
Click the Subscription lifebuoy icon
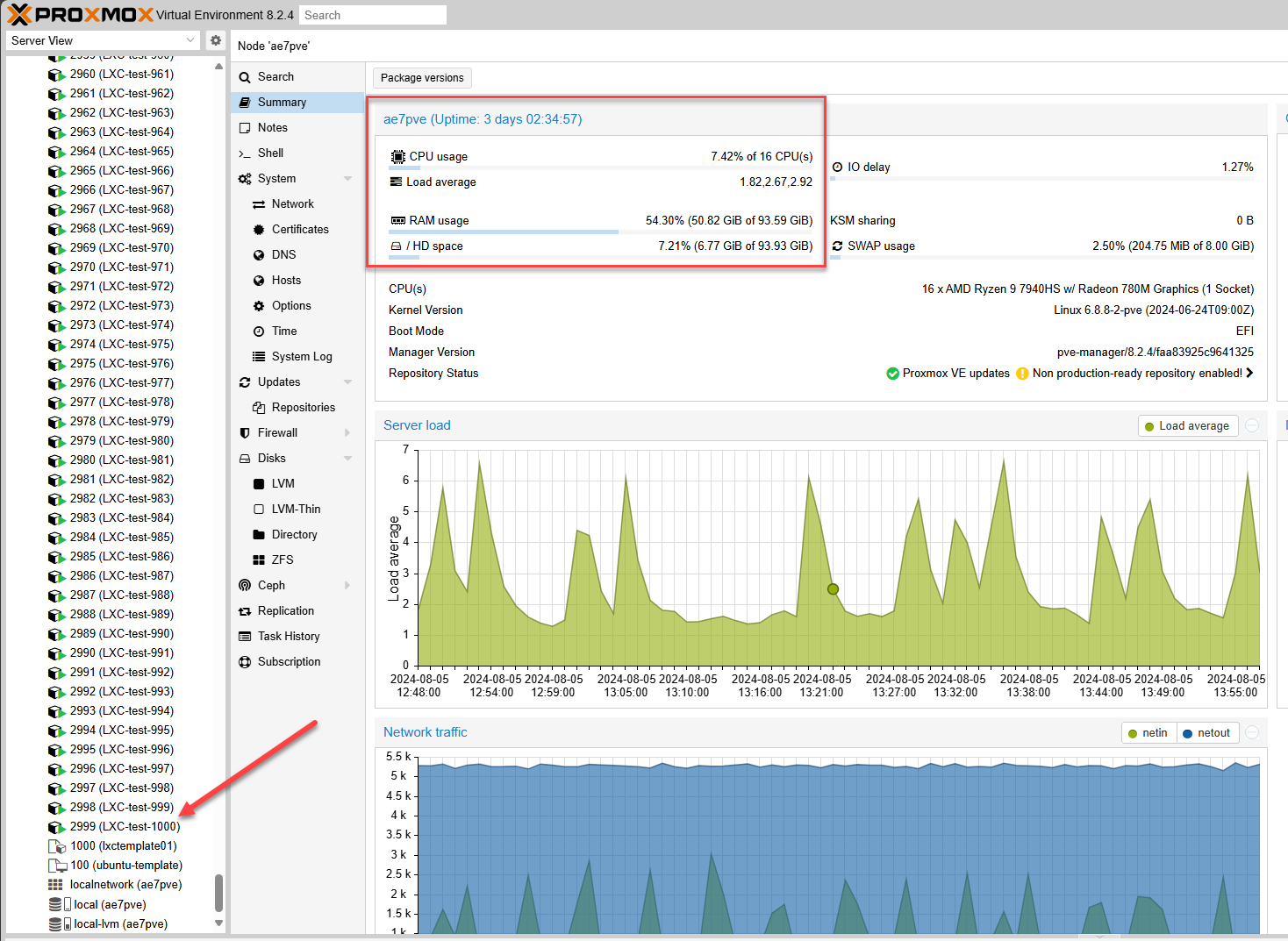(245, 662)
